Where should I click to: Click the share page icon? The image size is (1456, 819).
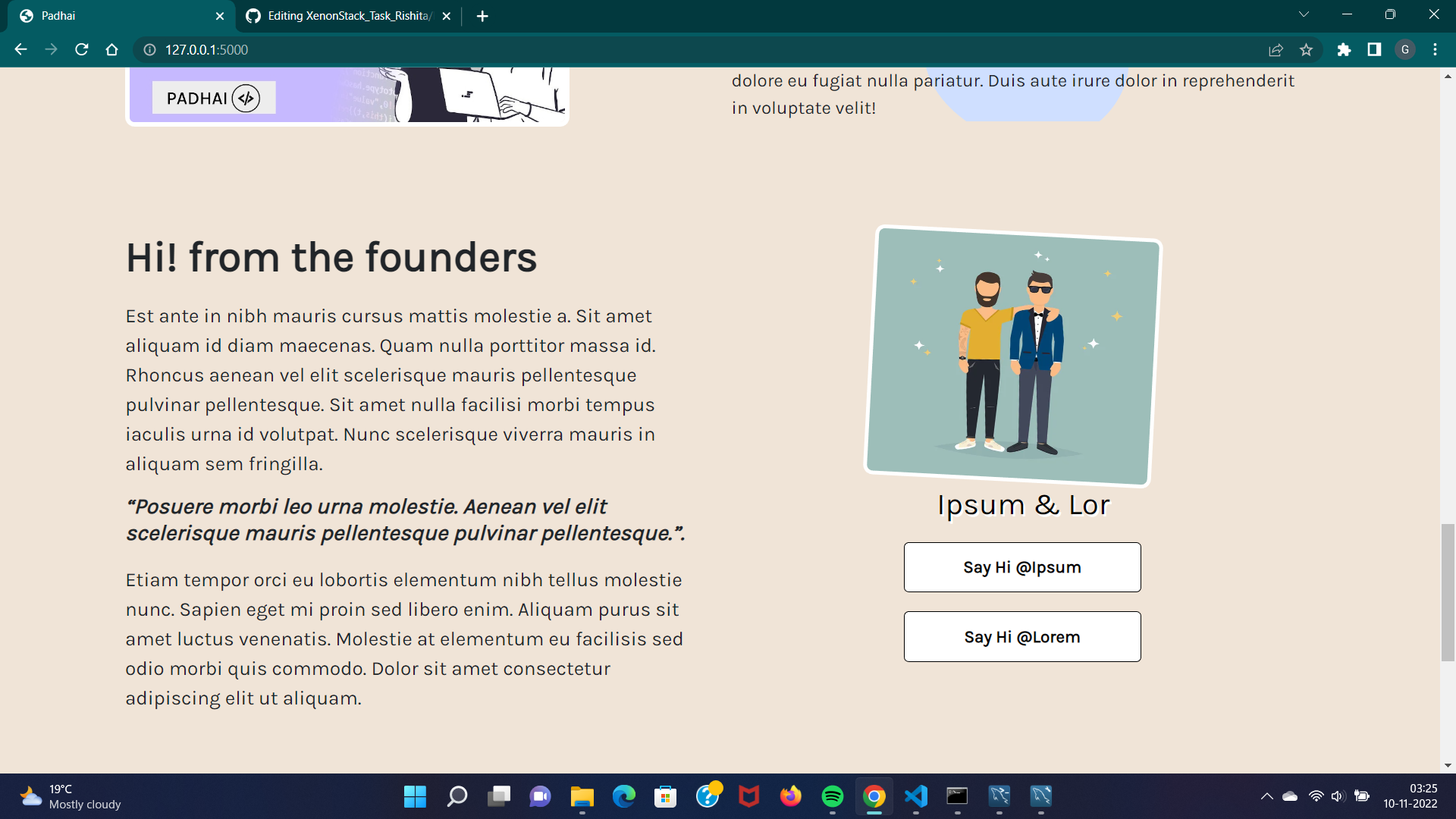(x=1276, y=49)
